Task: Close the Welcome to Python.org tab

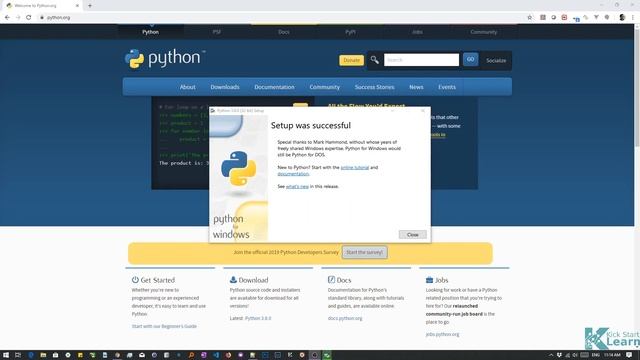Action: tap(77, 6)
